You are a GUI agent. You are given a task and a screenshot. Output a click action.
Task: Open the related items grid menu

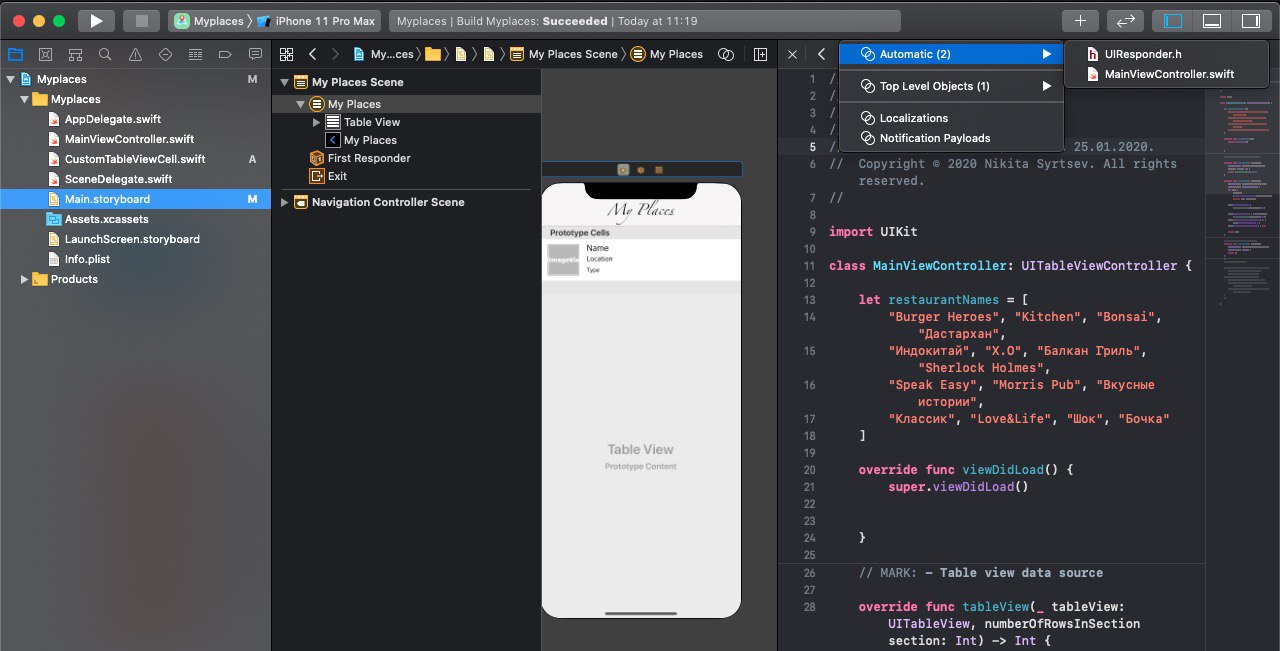point(287,54)
